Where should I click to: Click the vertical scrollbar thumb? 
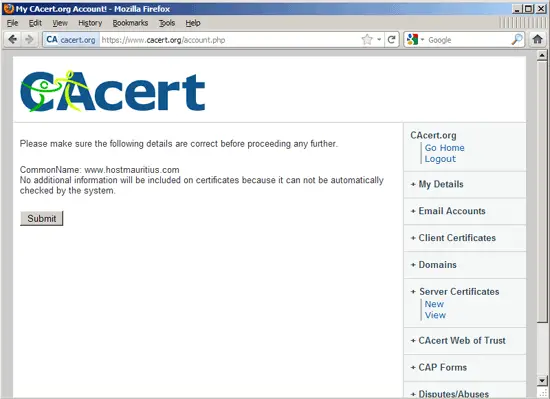pos(542,191)
